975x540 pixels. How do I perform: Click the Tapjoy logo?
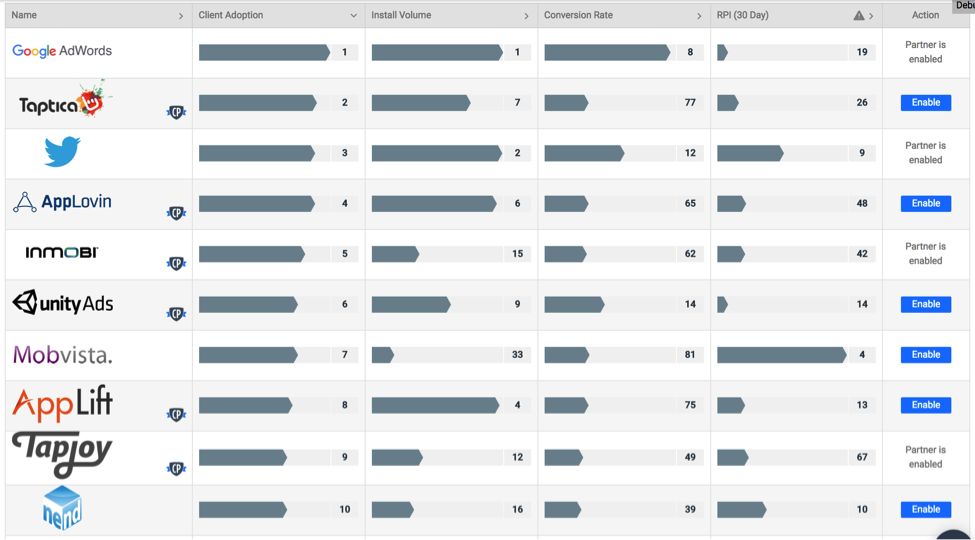[x=62, y=455]
